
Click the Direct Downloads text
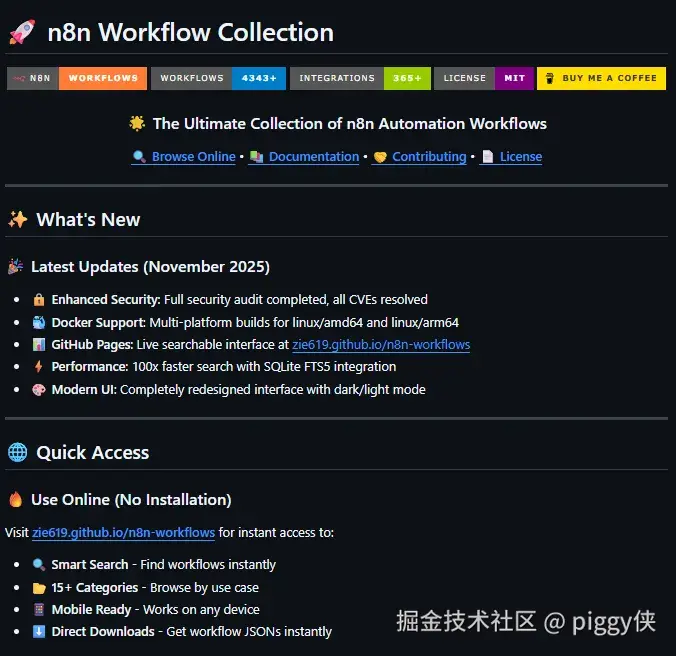103,631
